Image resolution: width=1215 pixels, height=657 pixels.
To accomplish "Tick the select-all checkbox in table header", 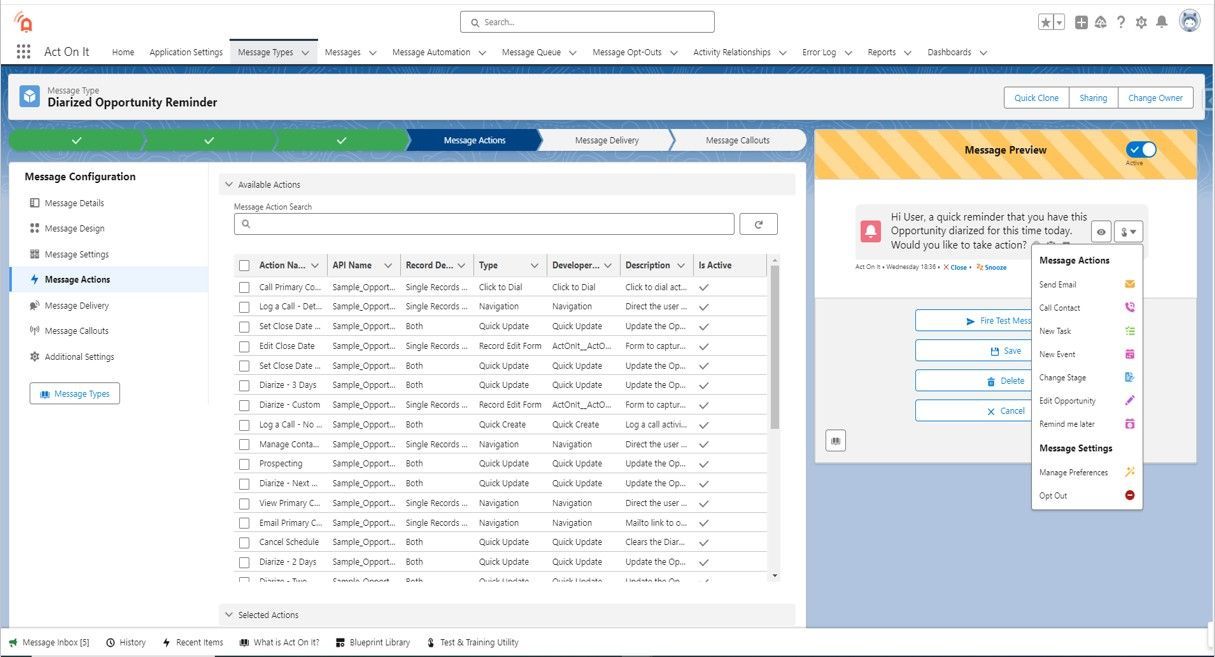I will coord(244,266).
